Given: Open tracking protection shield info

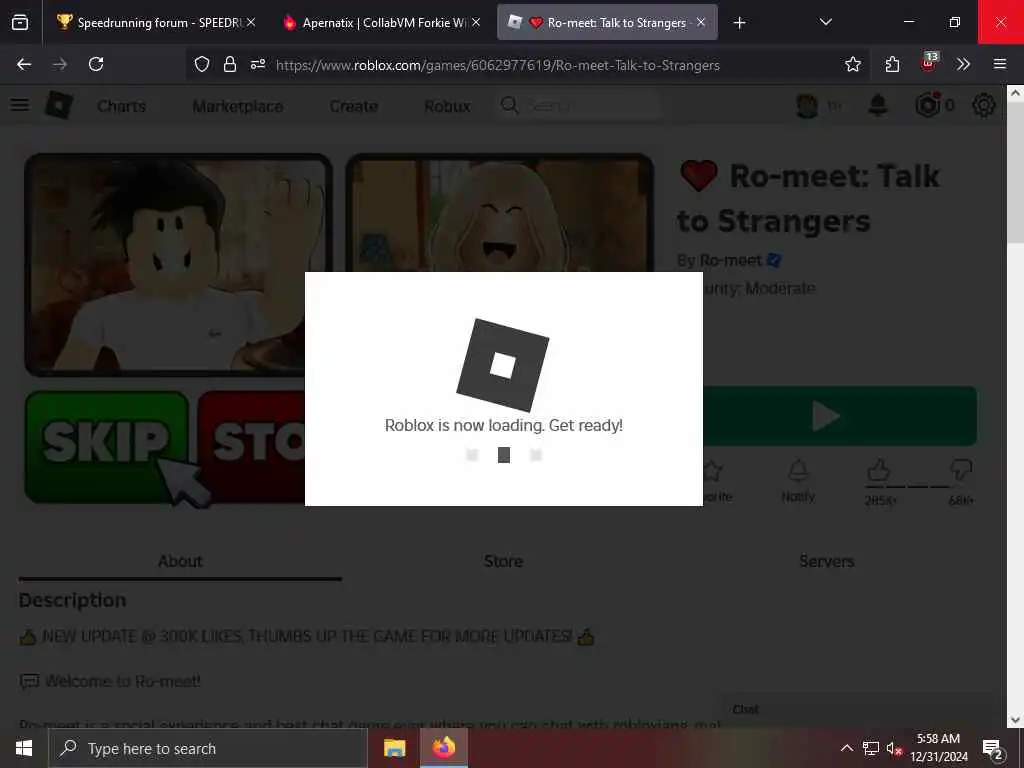Looking at the screenshot, I should (202, 64).
